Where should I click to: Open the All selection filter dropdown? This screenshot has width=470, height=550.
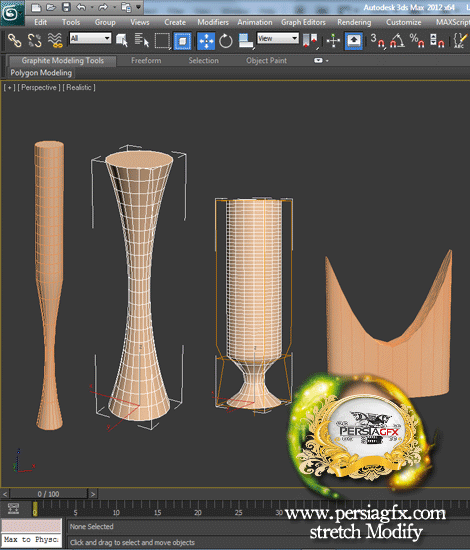pyautogui.click(x=90, y=38)
